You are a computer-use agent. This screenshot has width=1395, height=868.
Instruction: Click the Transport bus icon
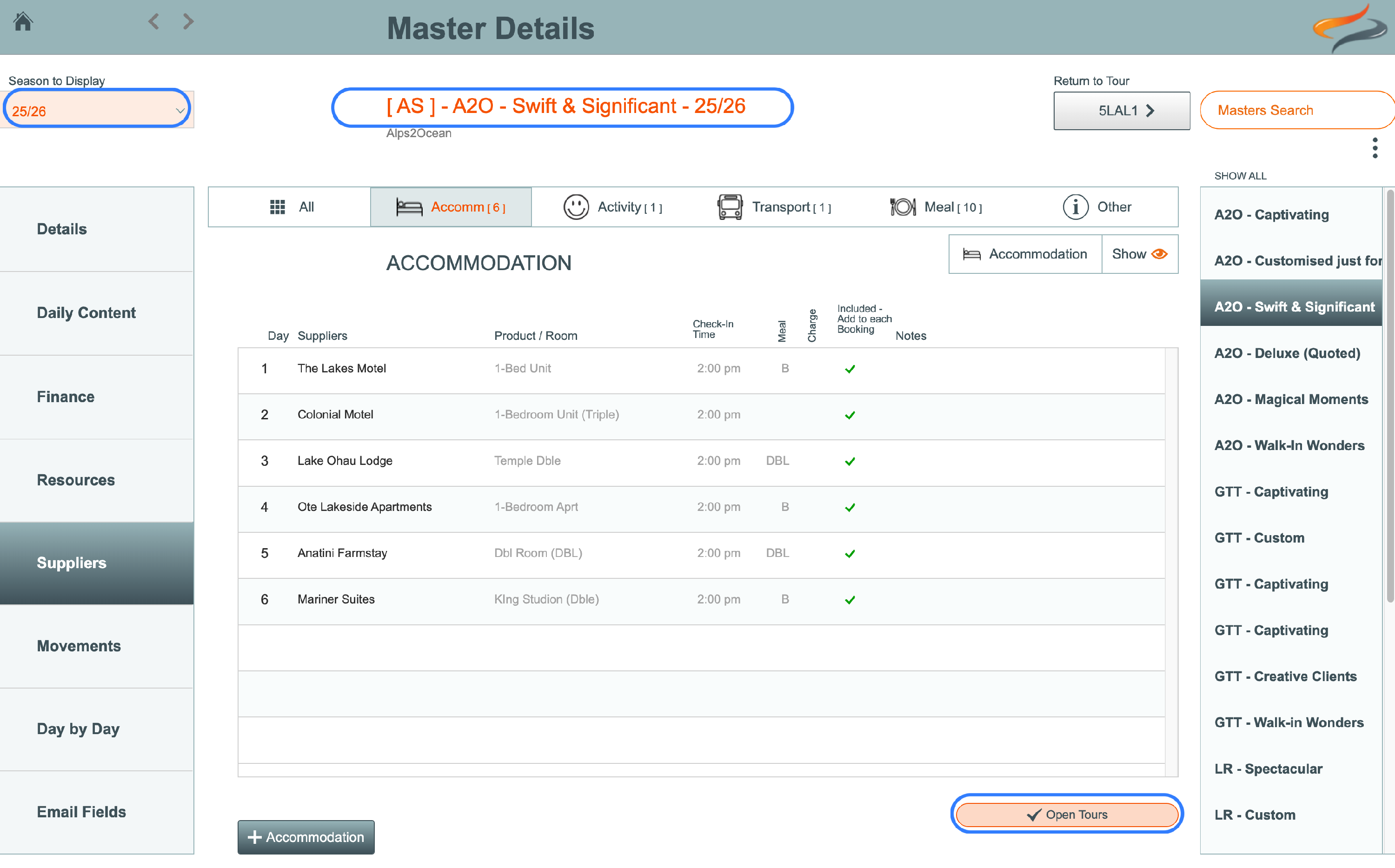coord(730,207)
